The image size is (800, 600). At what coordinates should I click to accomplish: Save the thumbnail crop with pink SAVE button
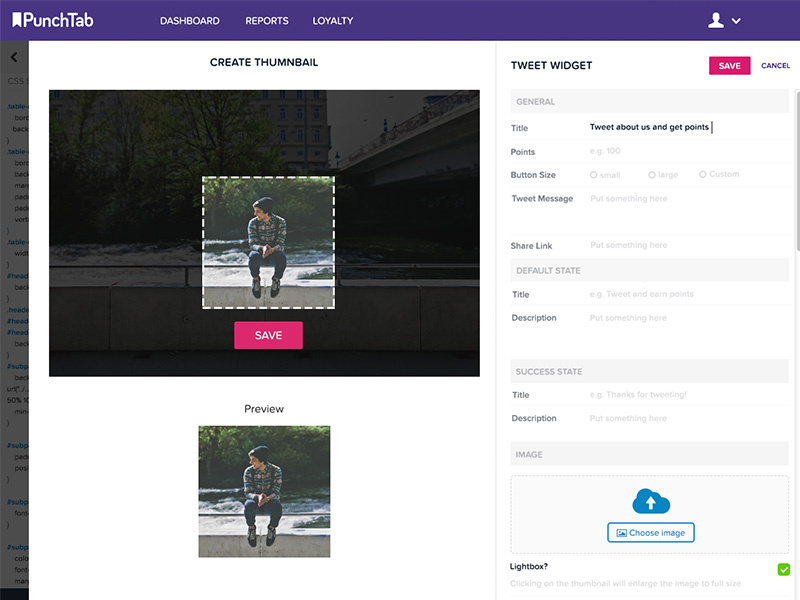pyautogui.click(x=268, y=335)
